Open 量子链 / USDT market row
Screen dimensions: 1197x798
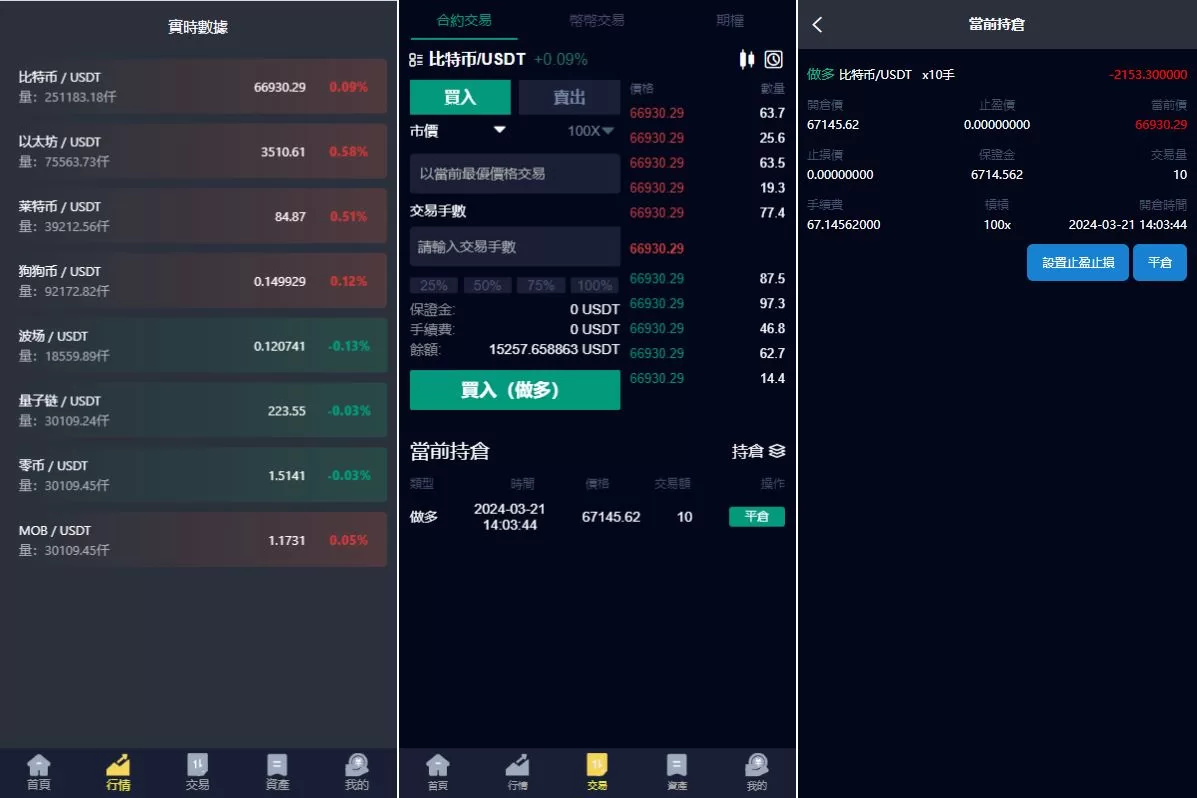click(x=198, y=410)
